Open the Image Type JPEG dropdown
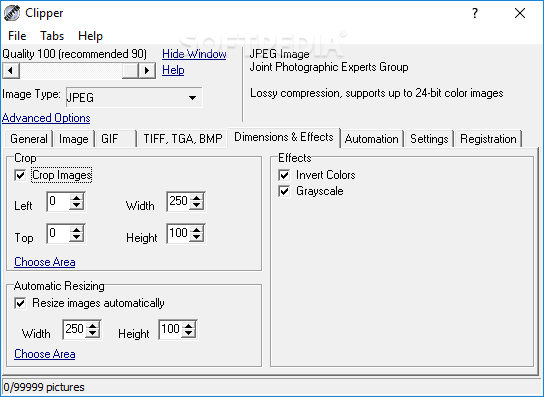Screen dimensions: 544x397 click(134, 98)
